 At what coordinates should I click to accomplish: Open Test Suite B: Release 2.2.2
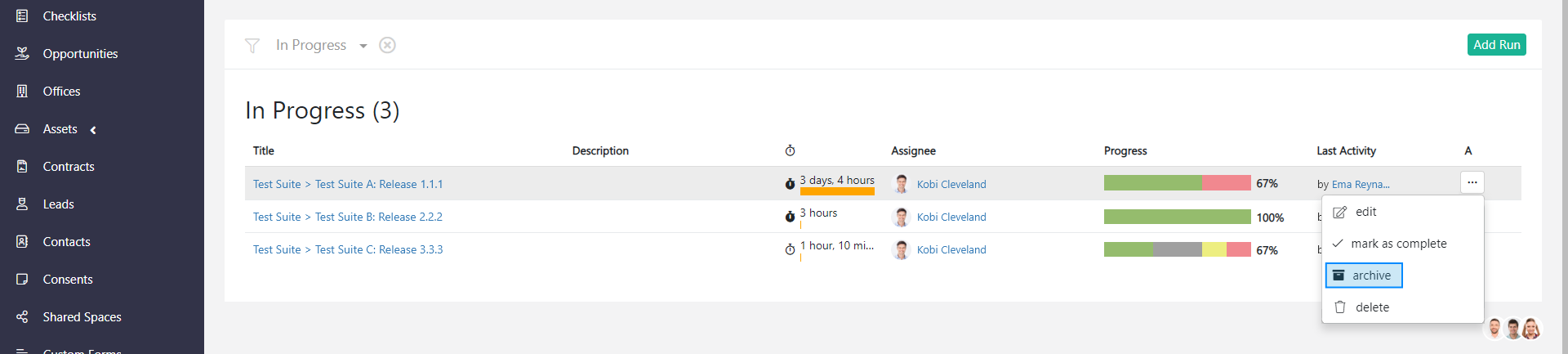(378, 217)
